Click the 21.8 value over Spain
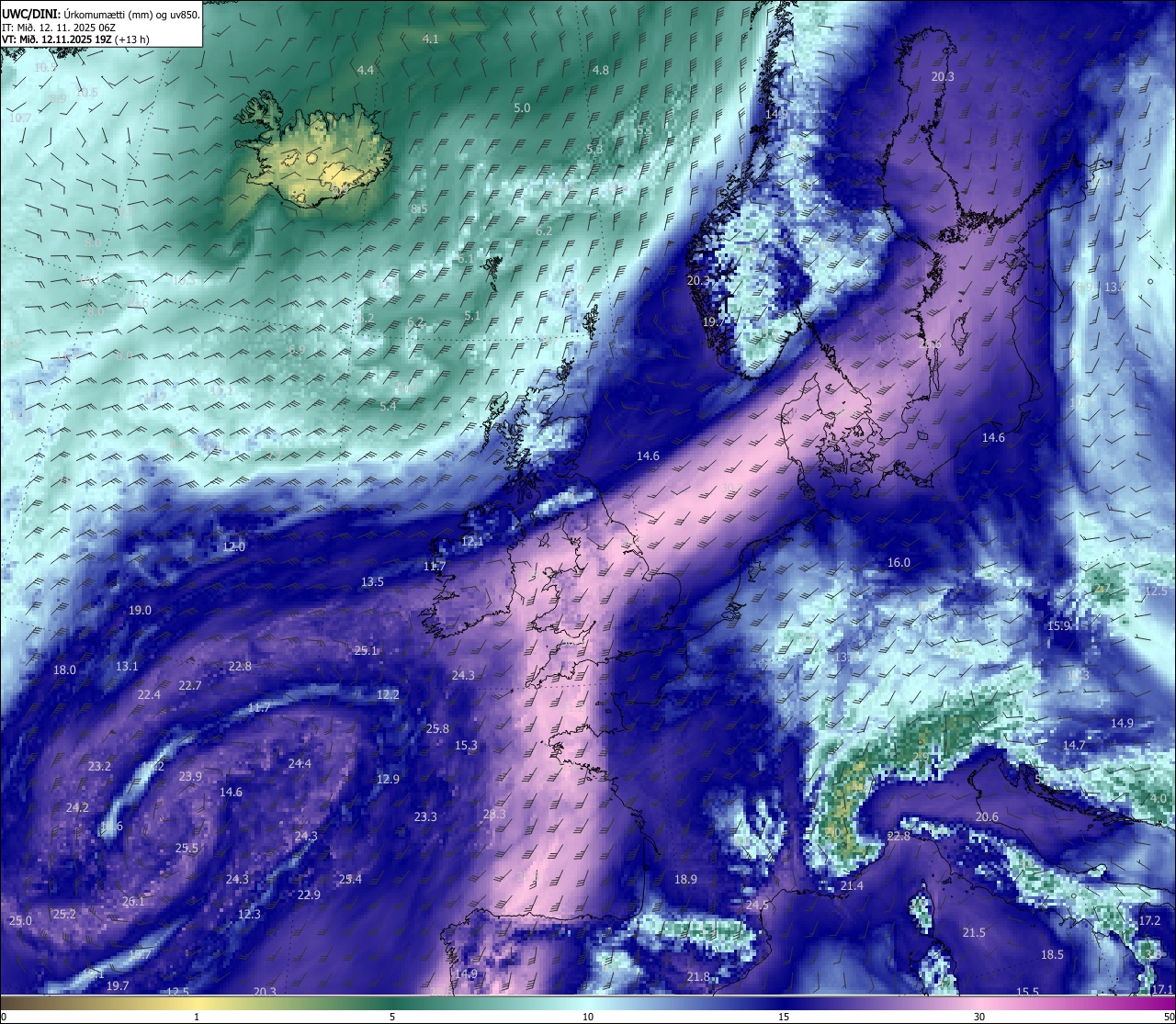1176x1024 pixels. coord(698,976)
